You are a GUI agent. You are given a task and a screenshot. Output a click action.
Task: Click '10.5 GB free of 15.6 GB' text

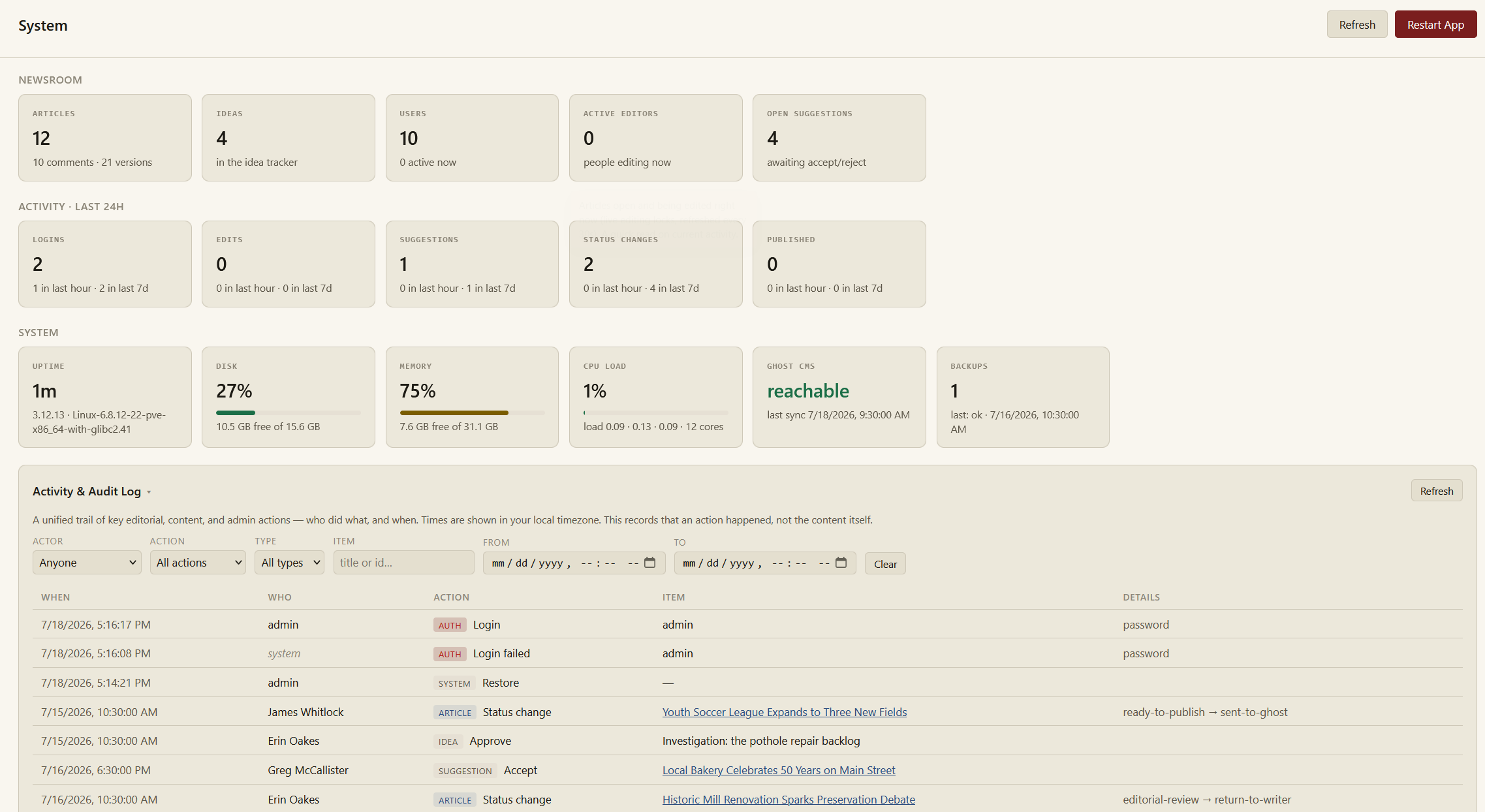click(x=268, y=427)
